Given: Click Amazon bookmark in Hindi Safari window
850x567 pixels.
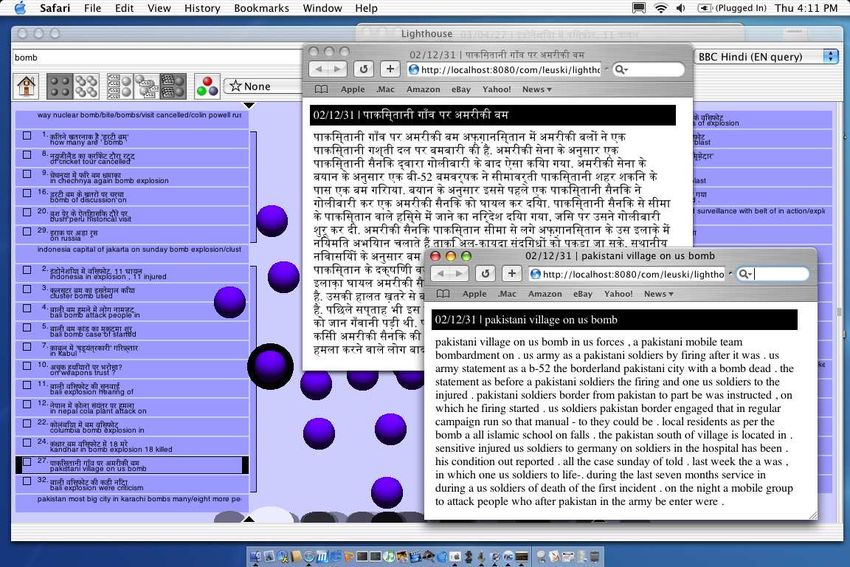Looking at the screenshot, I should pyautogui.click(x=423, y=89).
